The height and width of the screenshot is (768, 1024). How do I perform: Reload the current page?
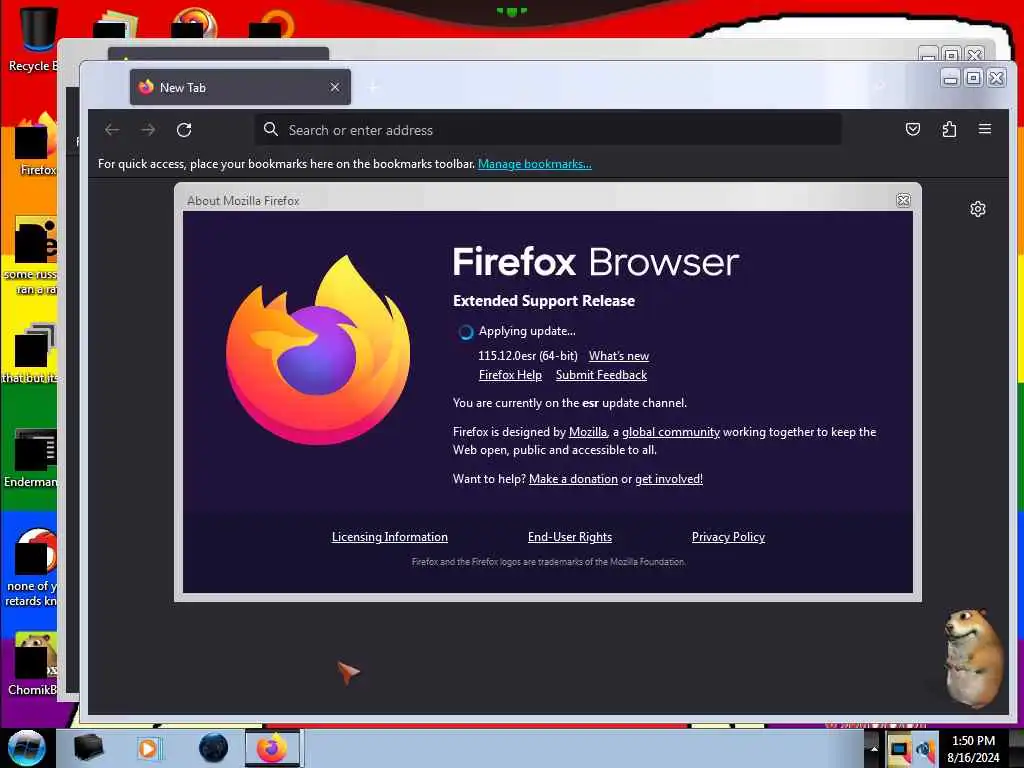coord(184,130)
